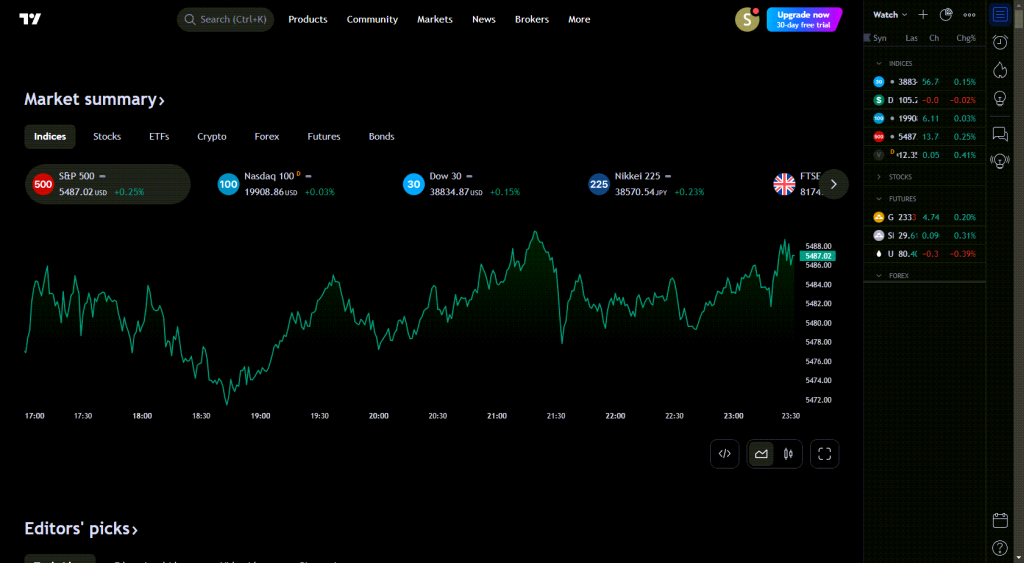Click the crude oil drop icon in watchlist

(x=878, y=253)
